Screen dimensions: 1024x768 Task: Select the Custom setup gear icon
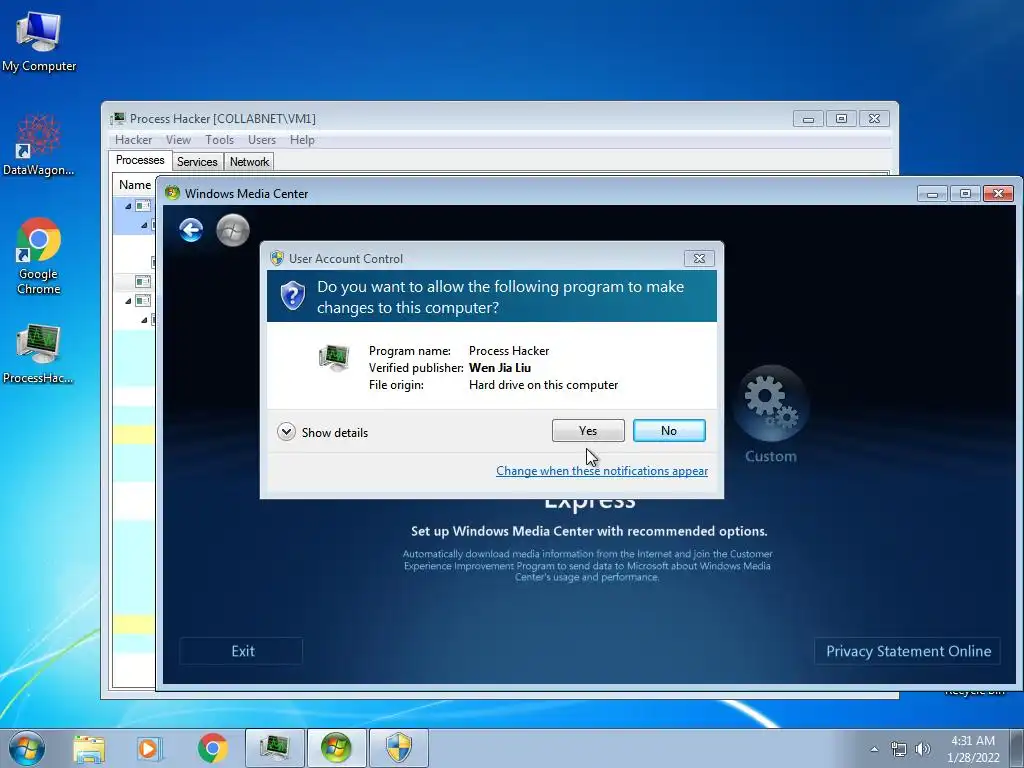(771, 403)
